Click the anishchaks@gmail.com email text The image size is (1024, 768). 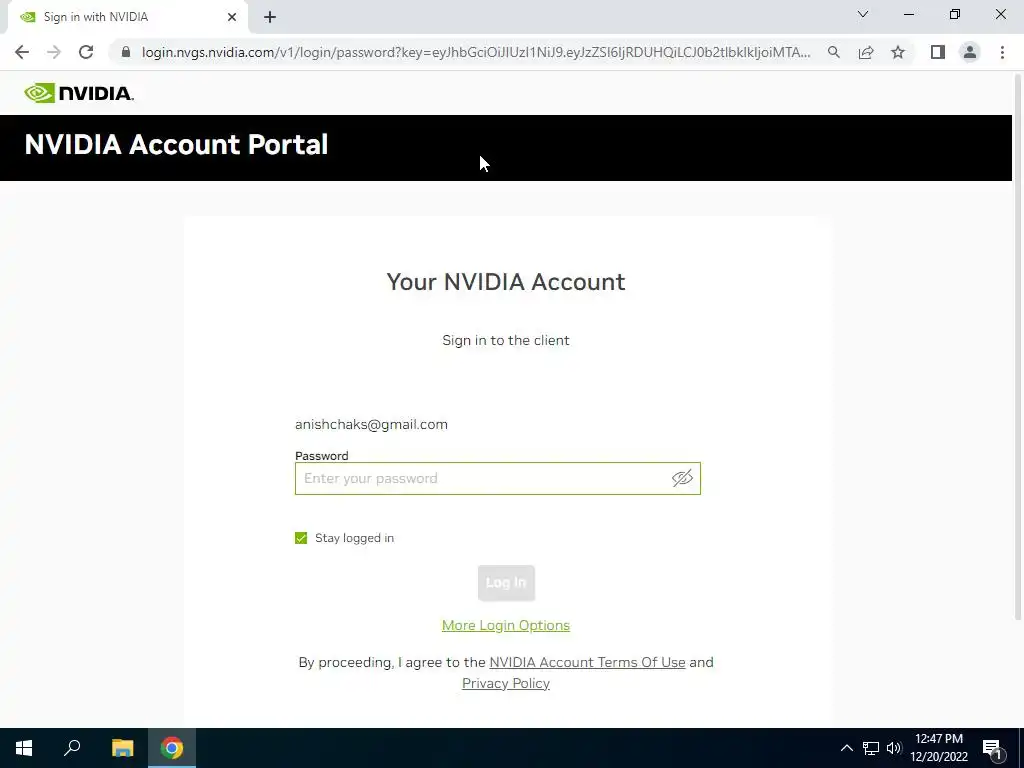[x=372, y=424]
